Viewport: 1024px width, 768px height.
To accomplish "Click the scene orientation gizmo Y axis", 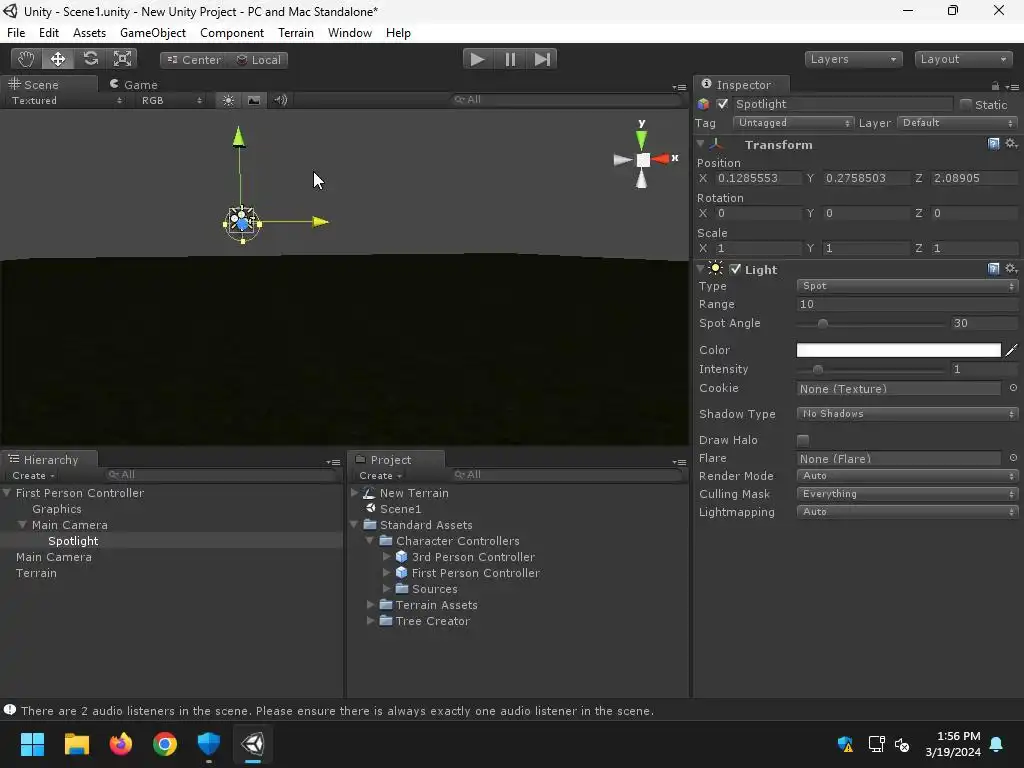I will pyautogui.click(x=641, y=138).
